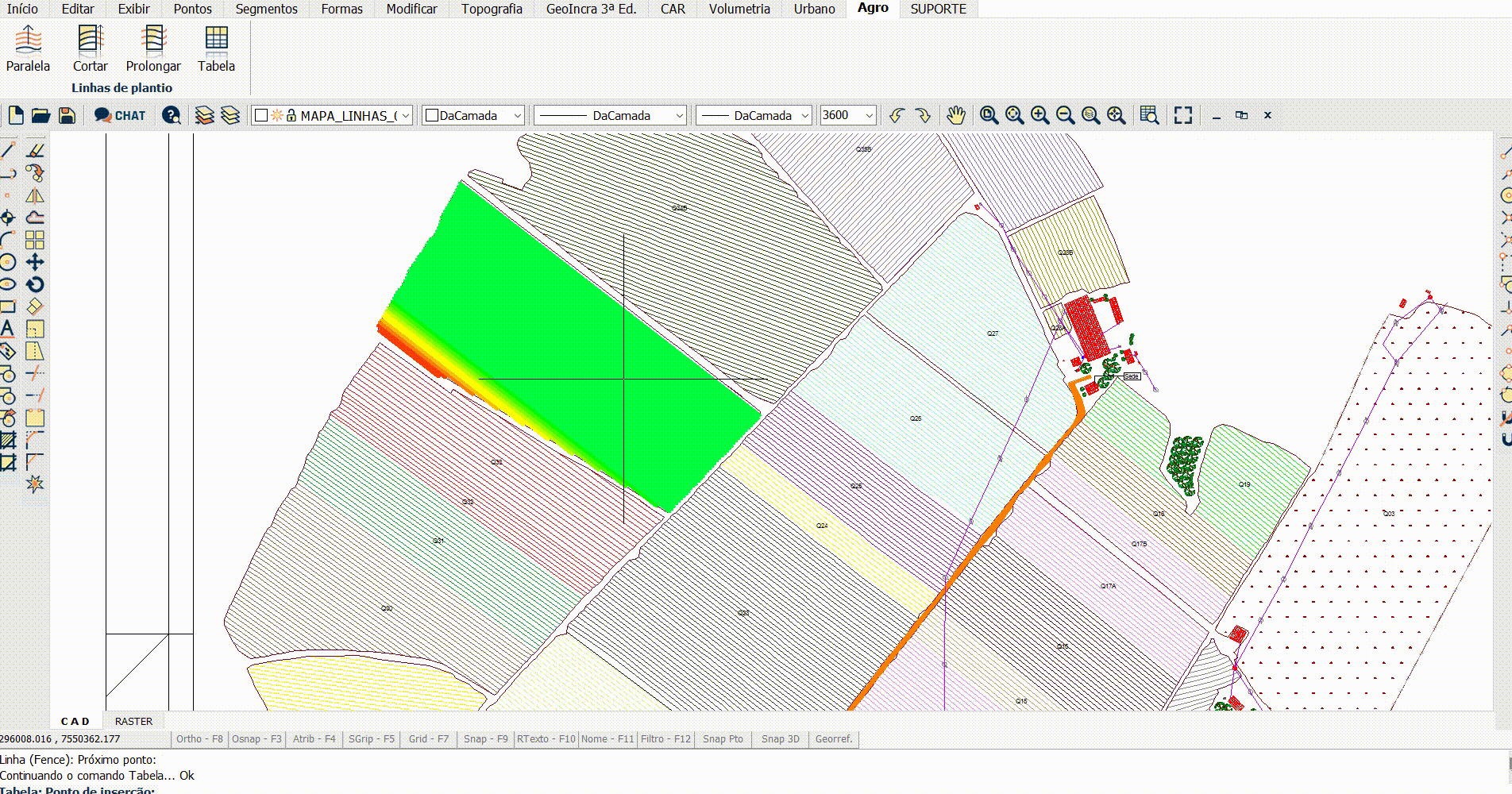This screenshot has width=1512, height=794.
Task: Open the SUPORTE ribbon tab
Action: [938, 9]
